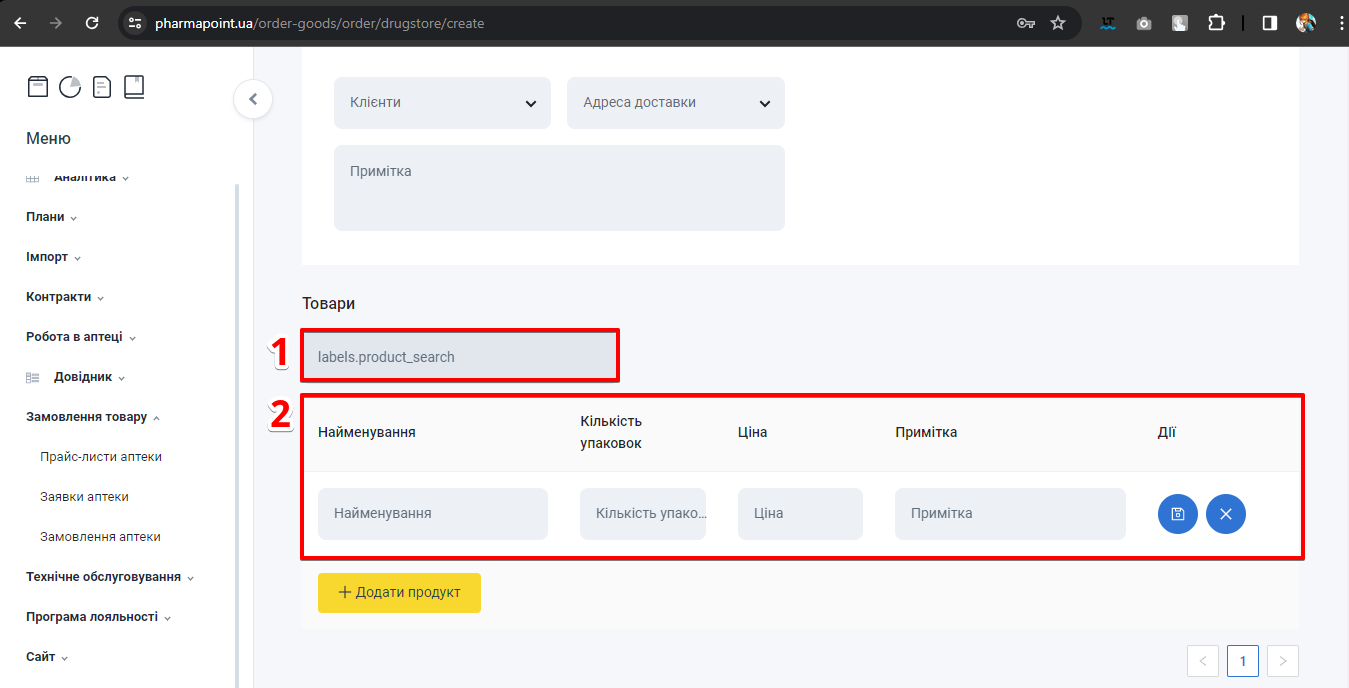Select page 1 in pagination
The image size is (1349, 688).
pyautogui.click(x=1242, y=661)
